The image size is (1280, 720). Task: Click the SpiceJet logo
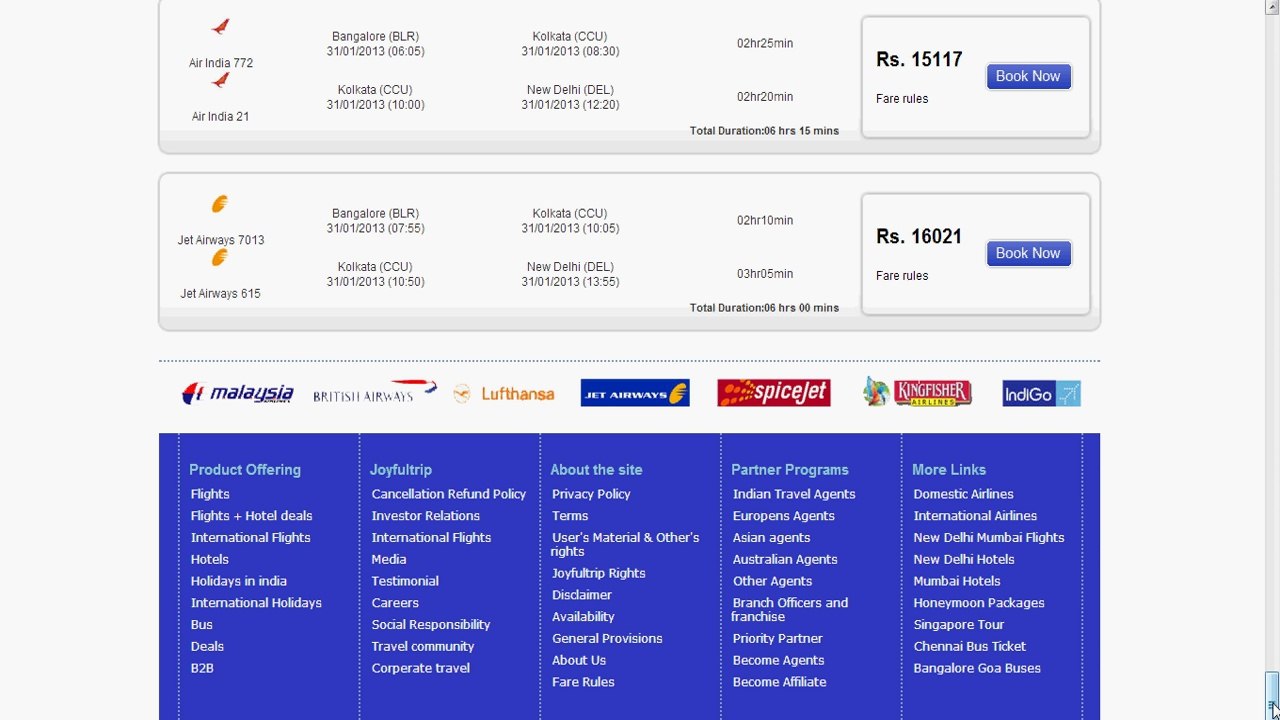pos(774,393)
